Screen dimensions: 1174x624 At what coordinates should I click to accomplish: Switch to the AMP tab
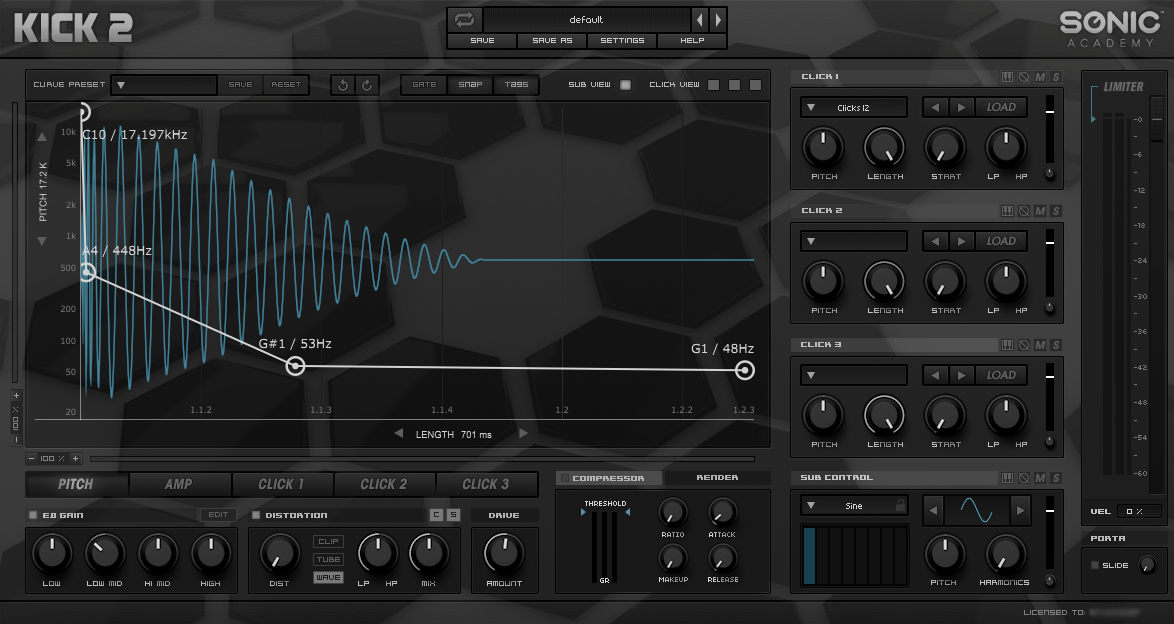[179, 484]
